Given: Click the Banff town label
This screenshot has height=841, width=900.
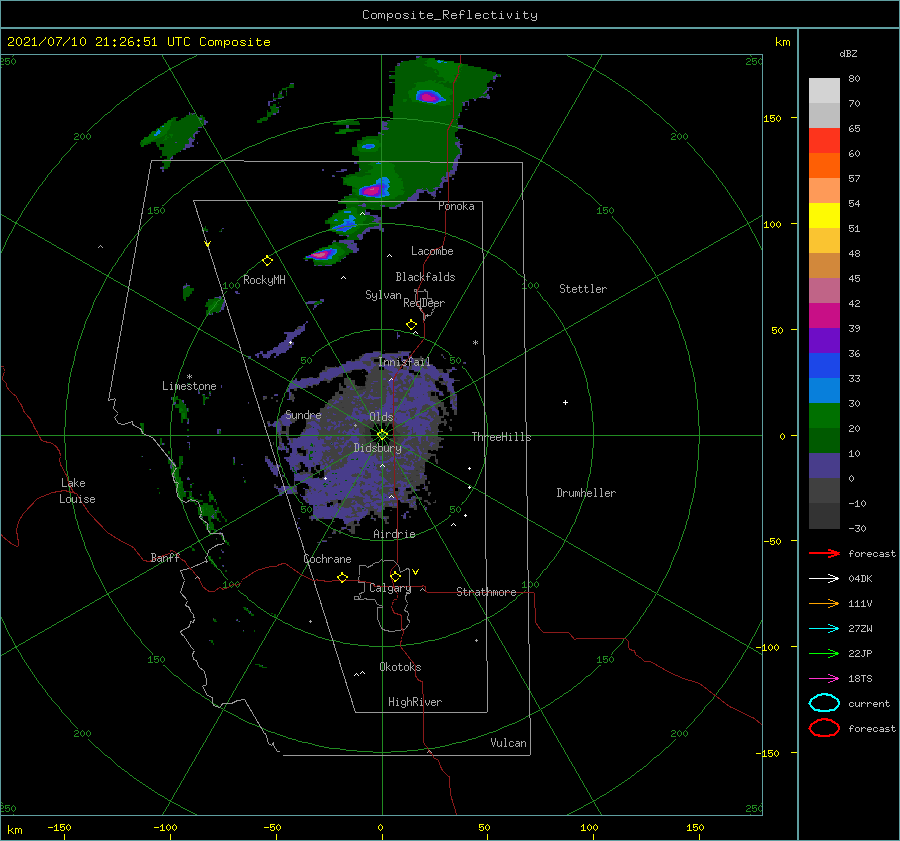Looking at the screenshot, I should pos(165,557).
